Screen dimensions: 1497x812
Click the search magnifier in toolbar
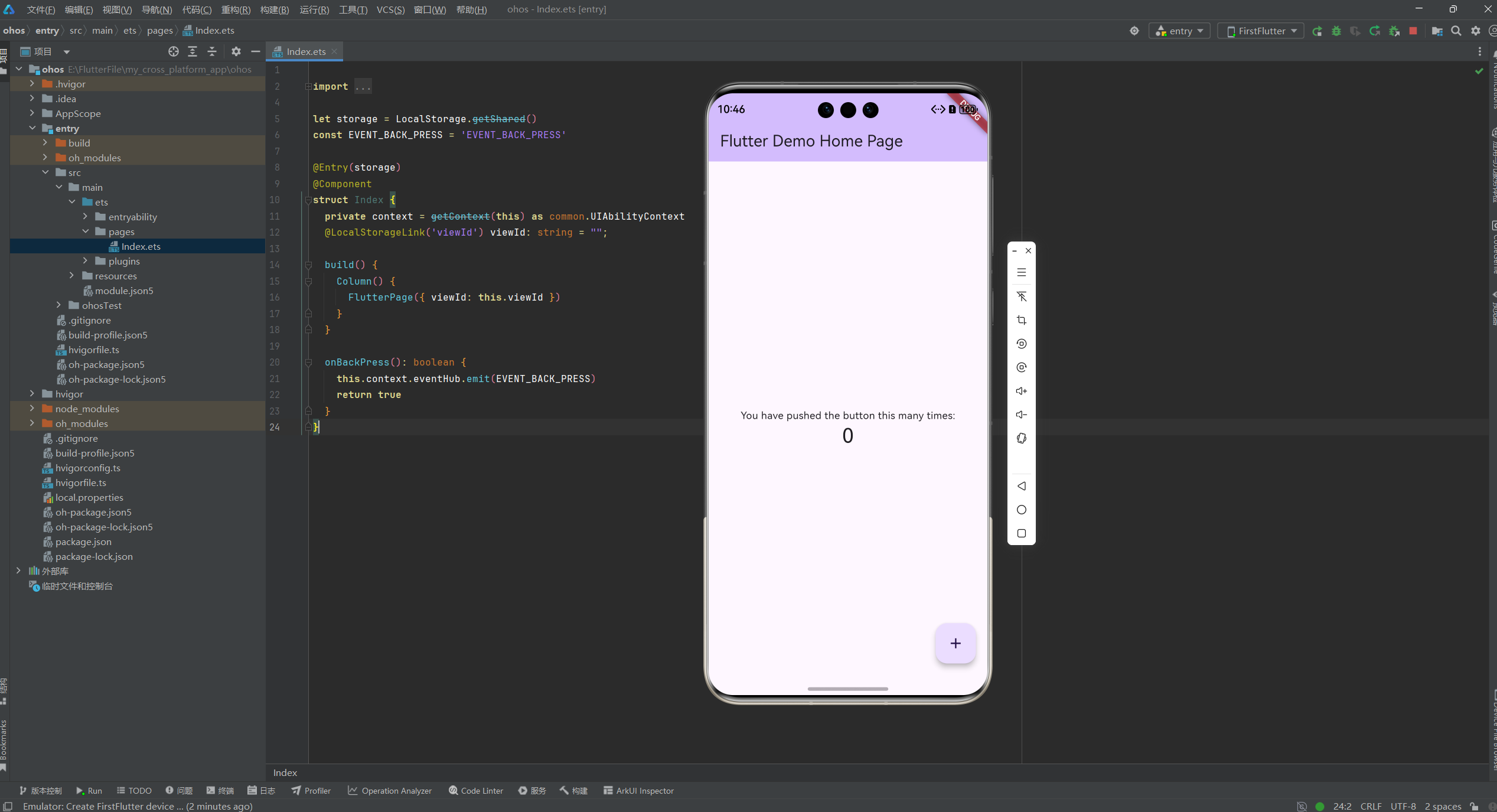point(1456,31)
